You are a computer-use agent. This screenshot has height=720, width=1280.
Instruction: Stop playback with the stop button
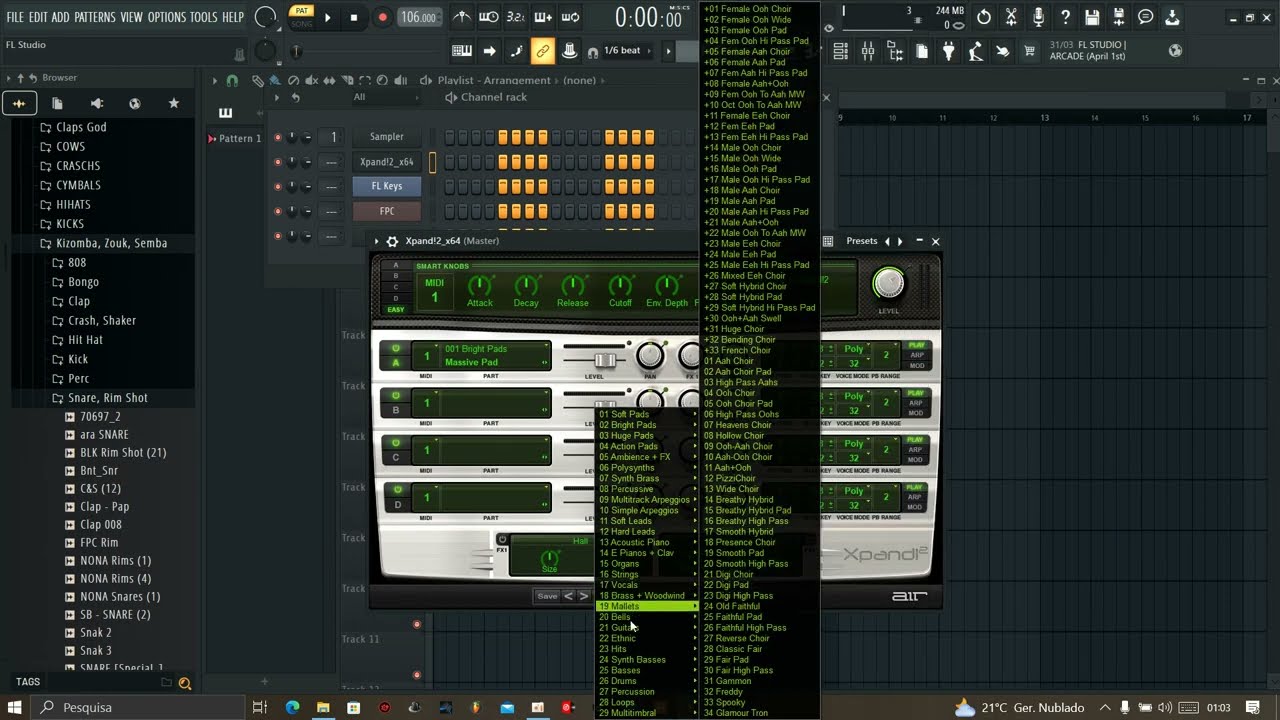(354, 17)
